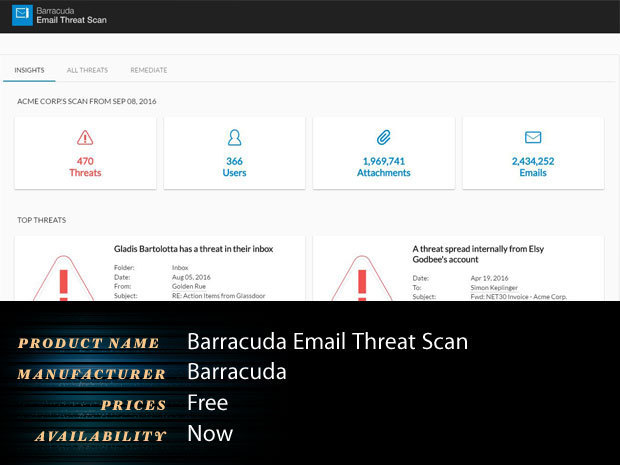Switch to the All Threats tab

[x=87, y=70]
